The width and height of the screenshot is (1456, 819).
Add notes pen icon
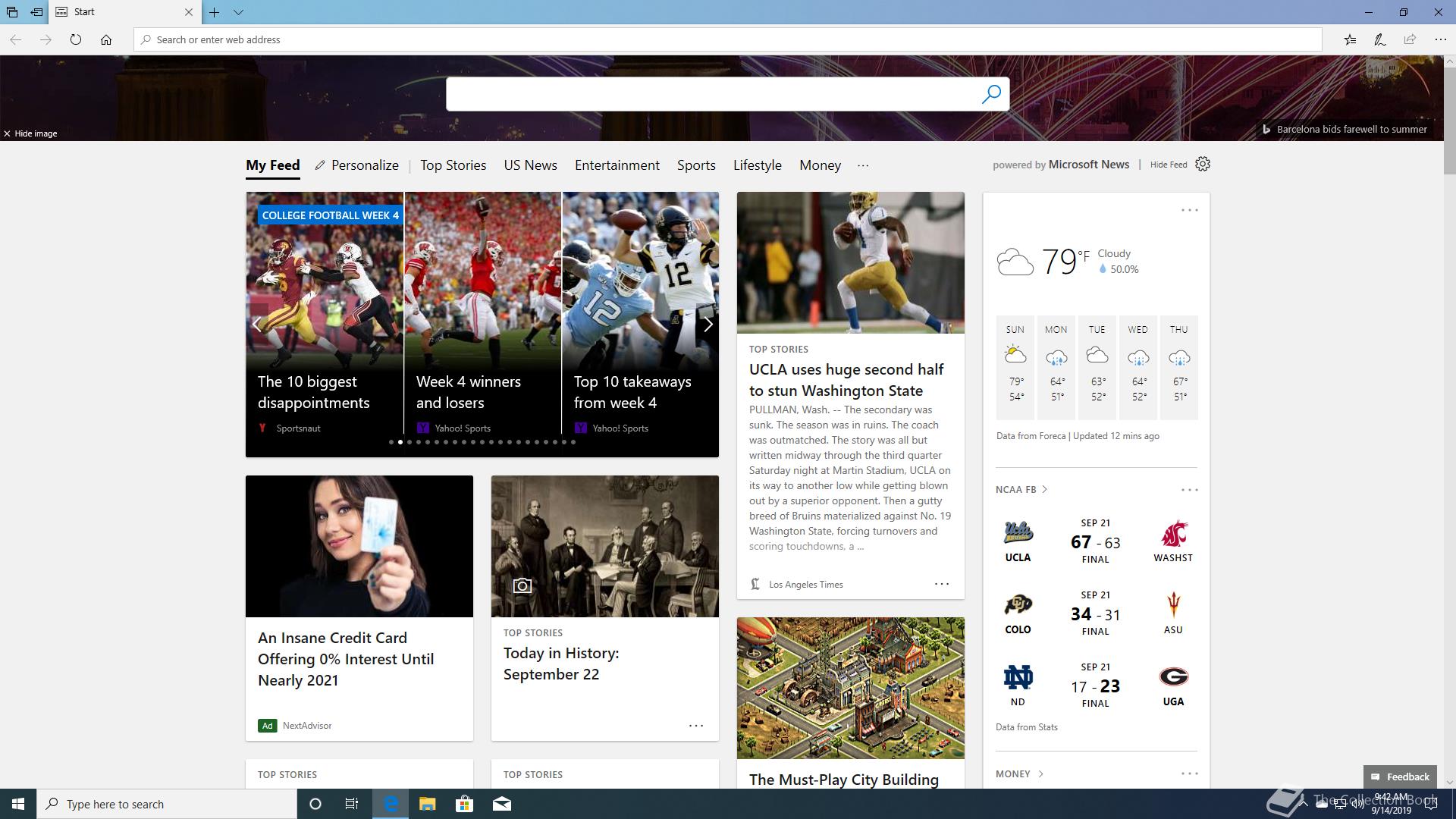(1380, 39)
